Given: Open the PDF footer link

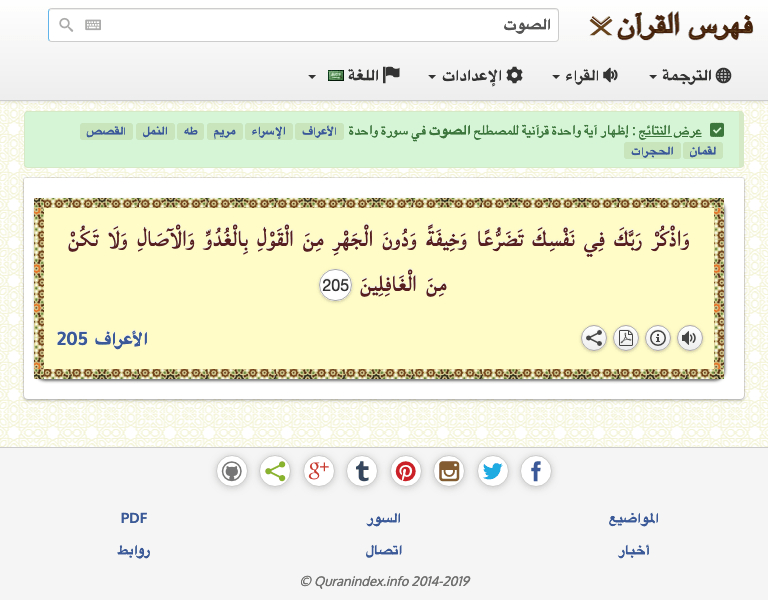Looking at the screenshot, I should [x=134, y=518].
